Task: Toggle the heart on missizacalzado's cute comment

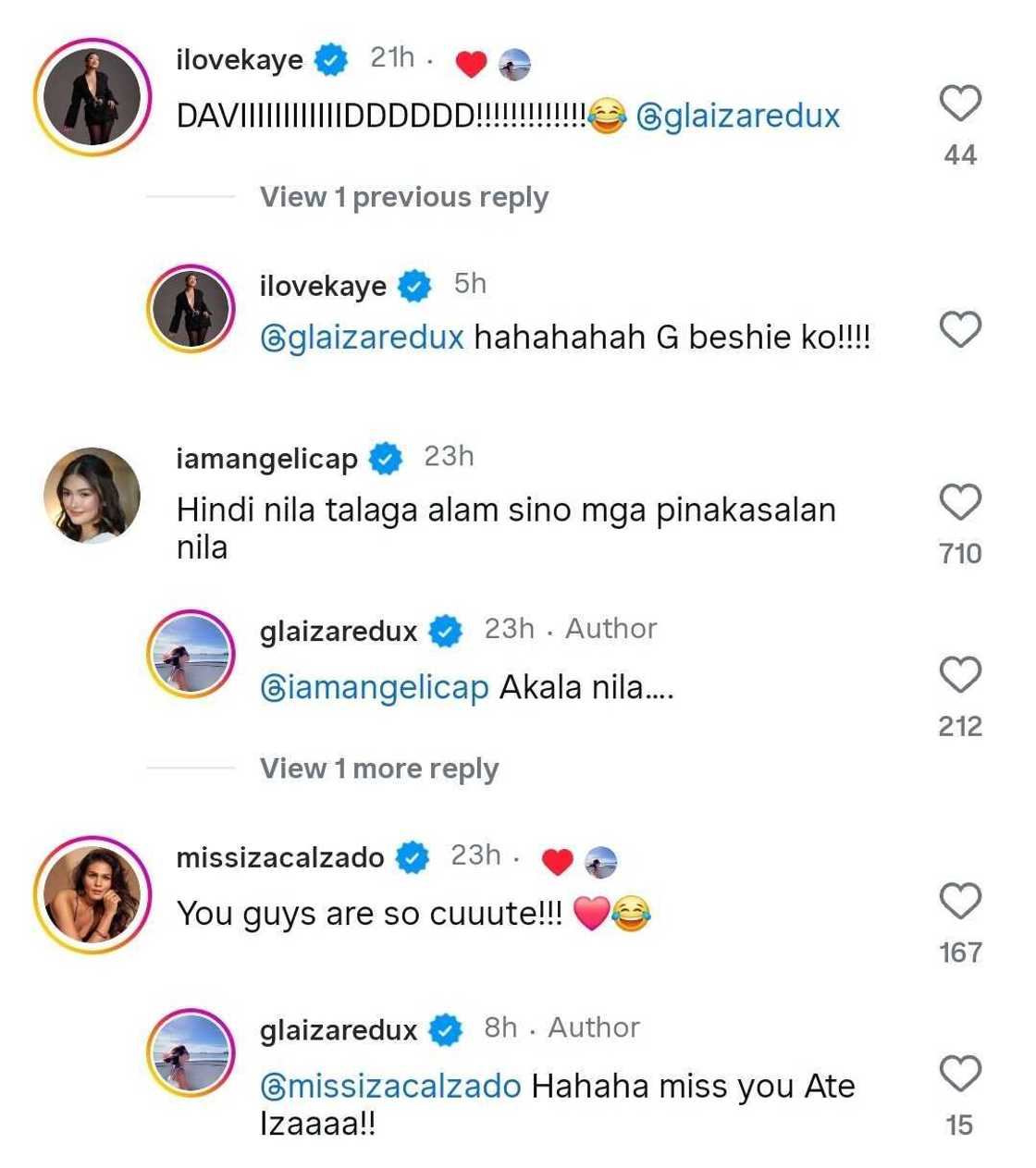Action: pyautogui.click(x=962, y=899)
